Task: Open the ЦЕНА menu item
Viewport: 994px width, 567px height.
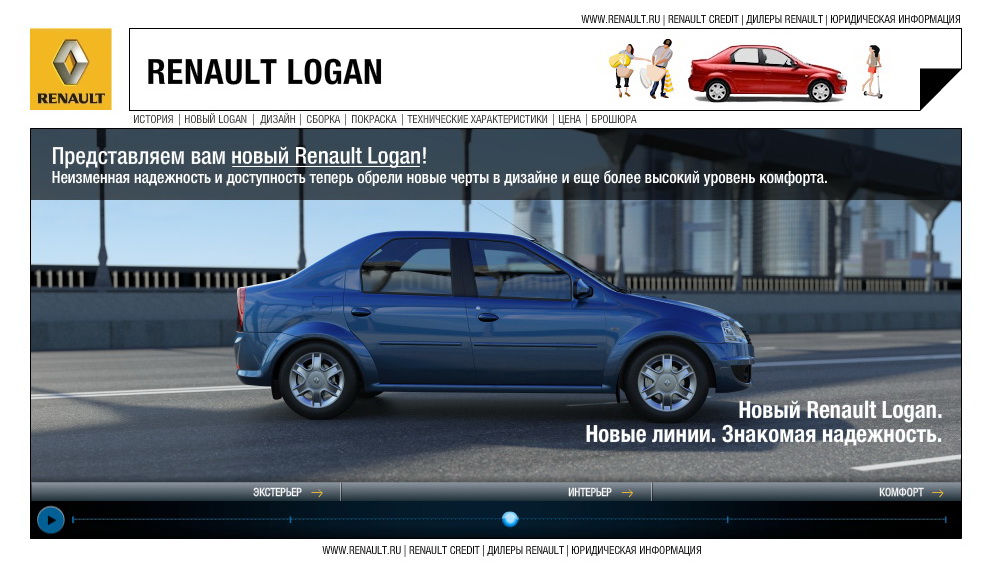Action: (569, 119)
